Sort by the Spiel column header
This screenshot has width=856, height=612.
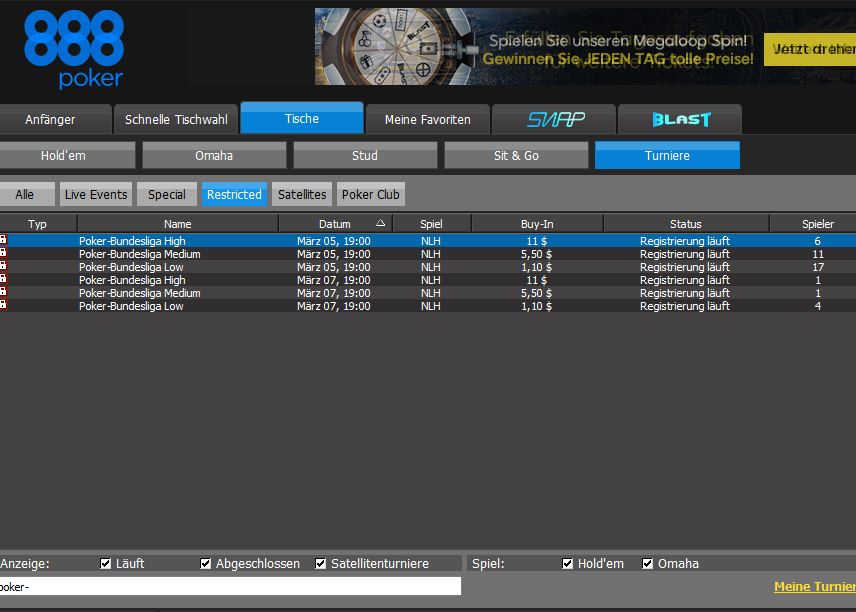431,223
